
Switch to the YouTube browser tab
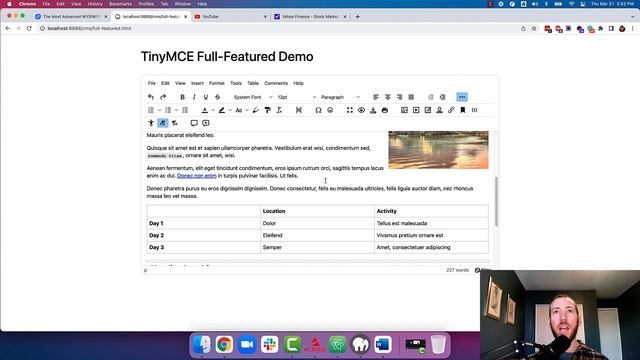pyautogui.click(x=230, y=17)
